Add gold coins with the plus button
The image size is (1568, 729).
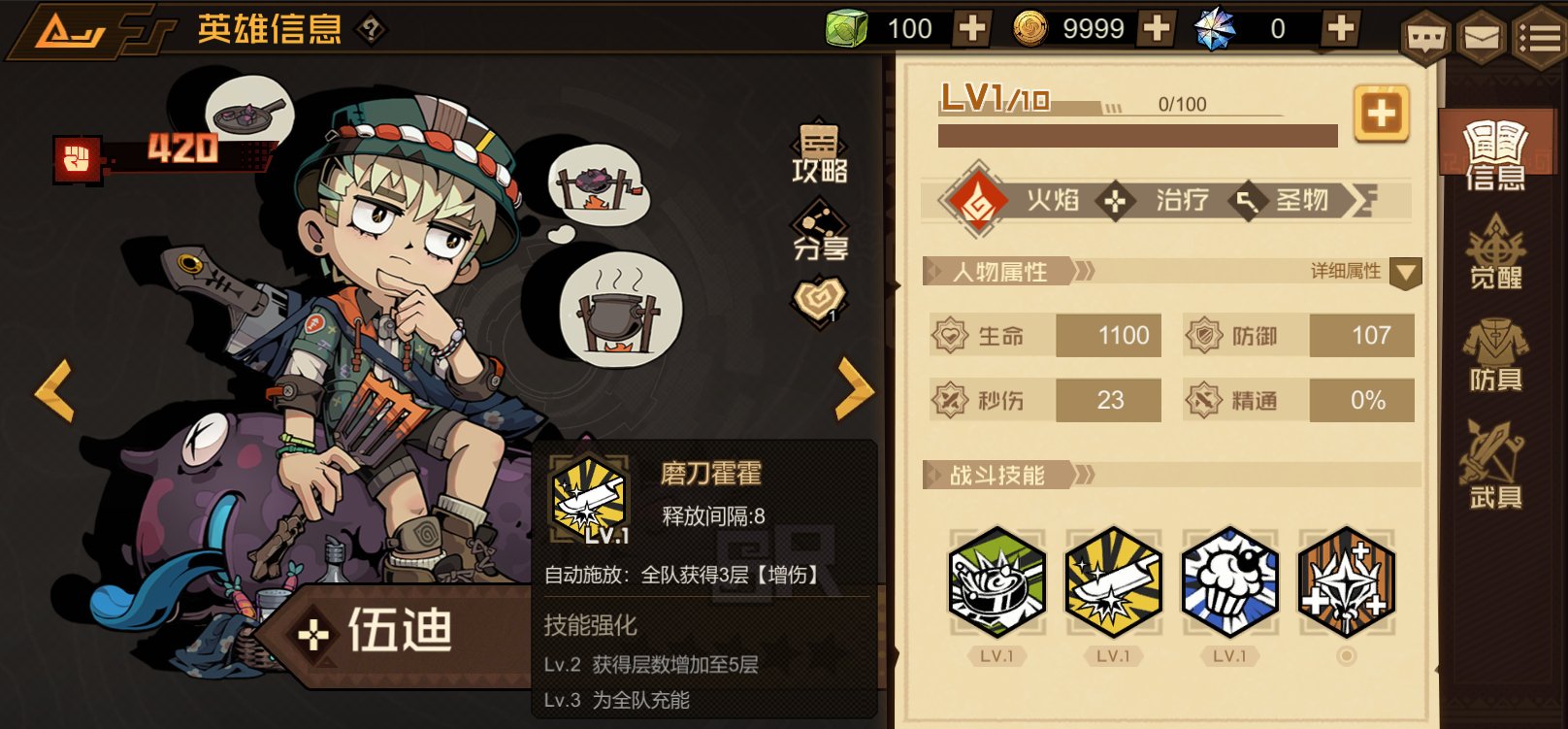pyautogui.click(x=1157, y=28)
